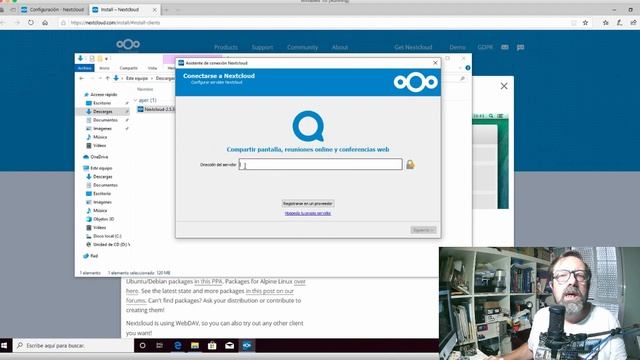The height and width of the screenshot is (360, 640).
Task: Click the 'Registrarse en un proveedor' button
Action: [308, 203]
